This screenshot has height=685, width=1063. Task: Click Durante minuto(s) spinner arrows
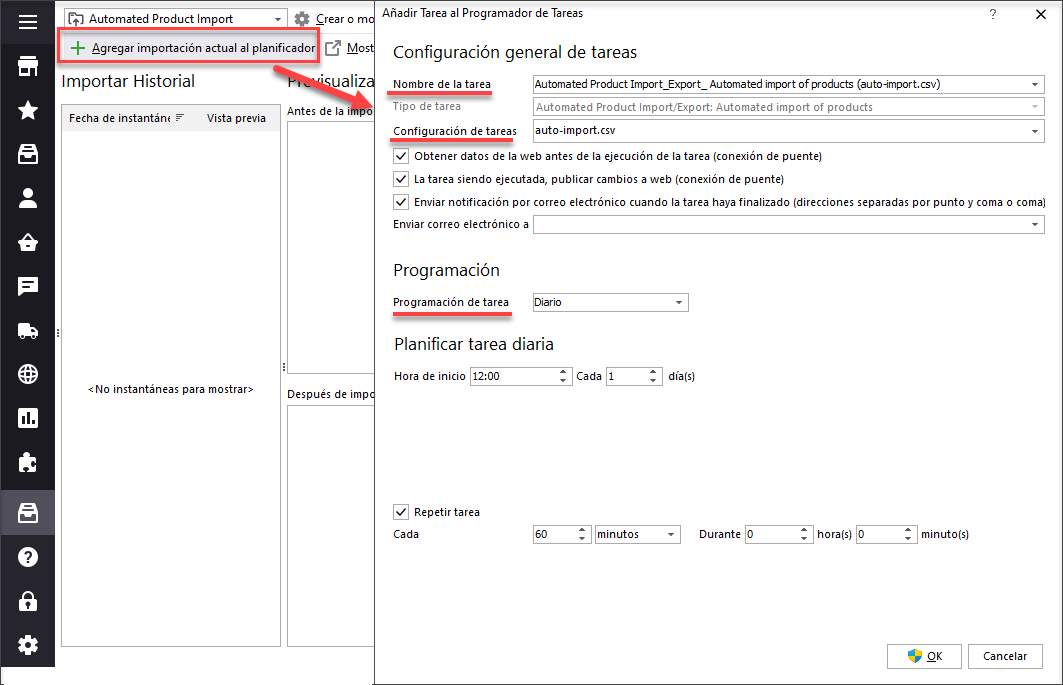coord(908,534)
